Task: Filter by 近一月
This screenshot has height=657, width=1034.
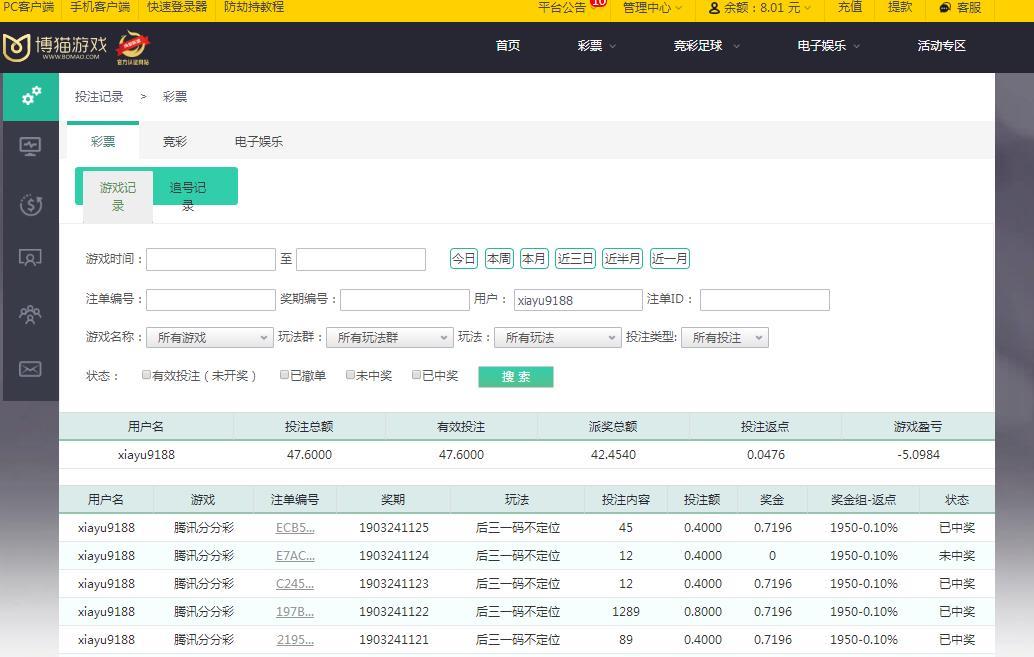Action: [669, 259]
